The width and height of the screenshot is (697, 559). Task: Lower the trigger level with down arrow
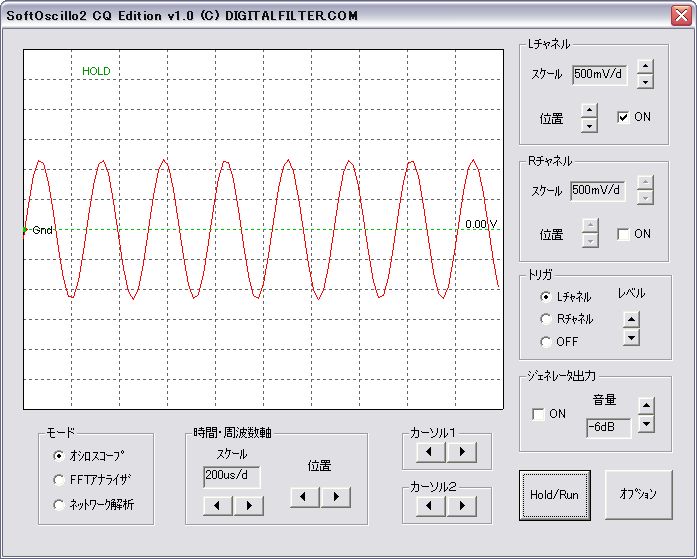630,337
